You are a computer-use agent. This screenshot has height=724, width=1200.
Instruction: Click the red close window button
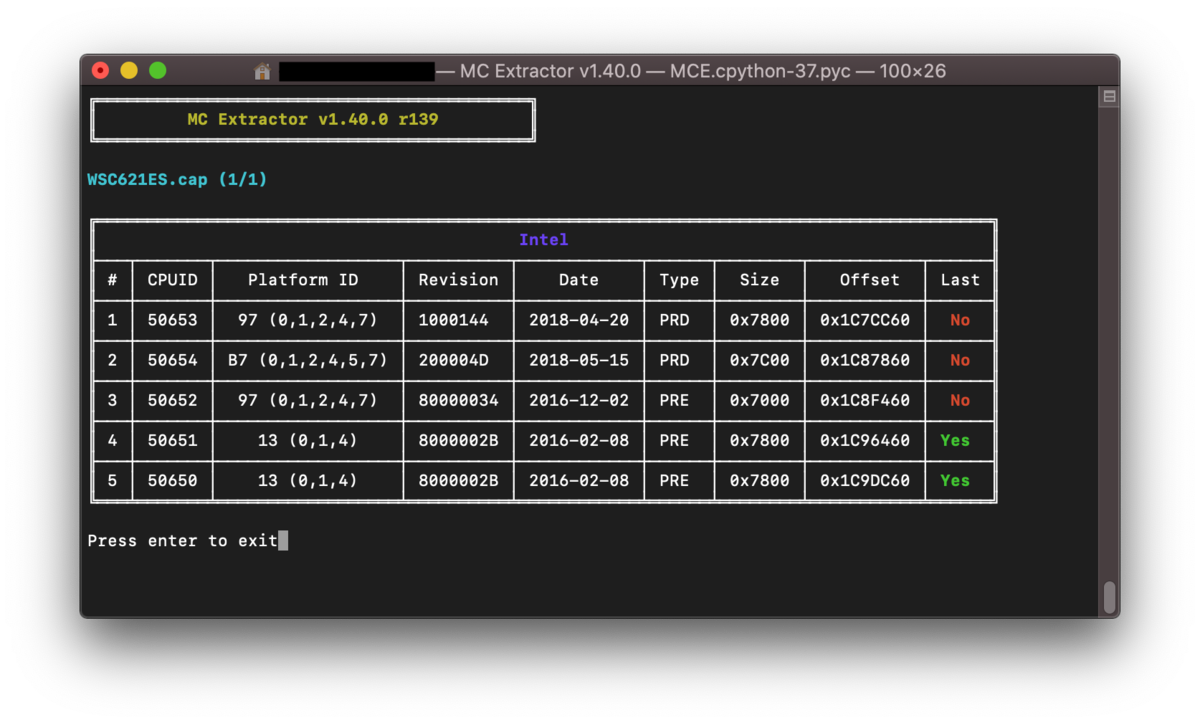pyautogui.click(x=100, y=71)
